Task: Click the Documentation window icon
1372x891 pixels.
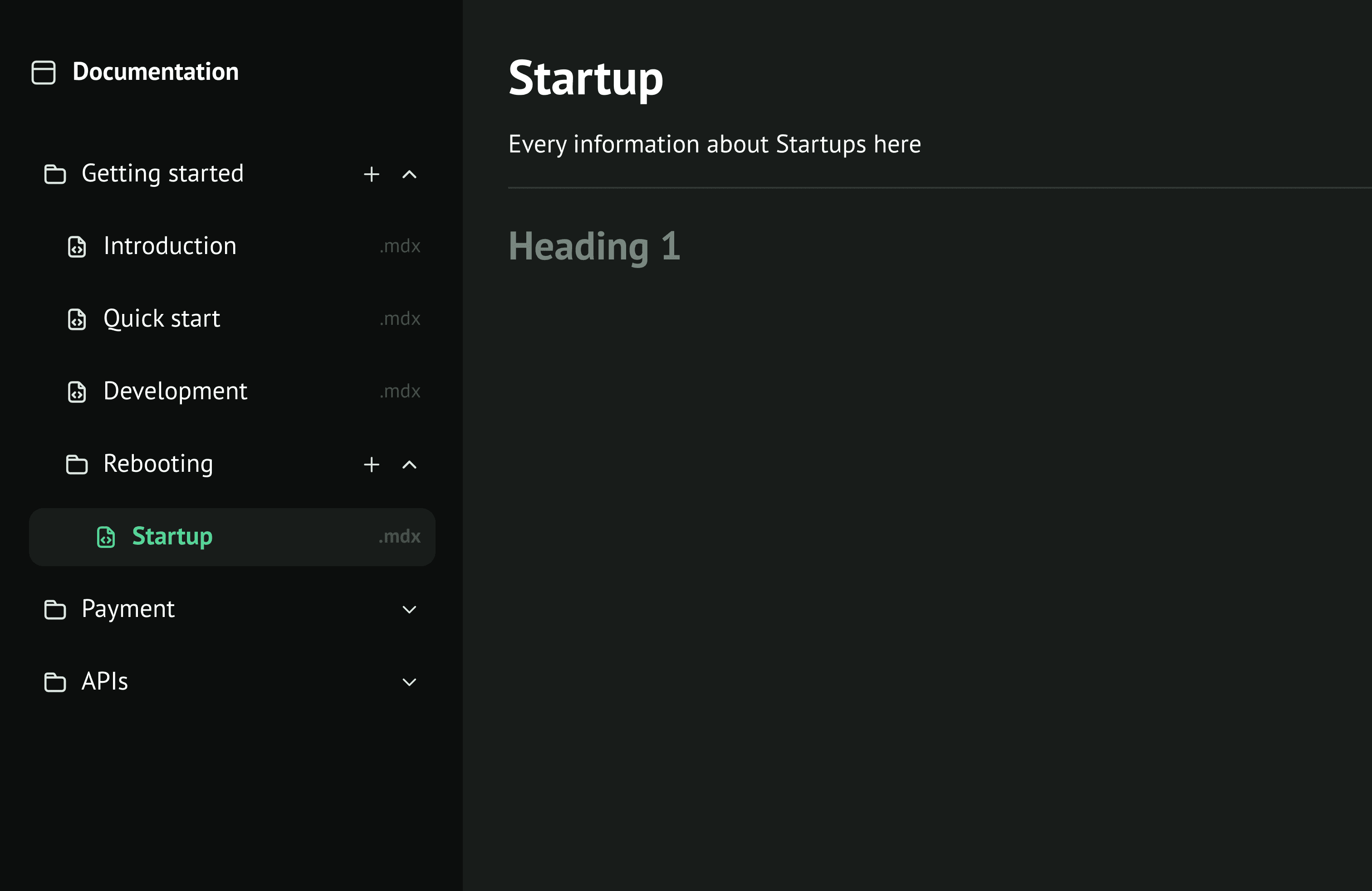Action: click(x=43, y=73)
